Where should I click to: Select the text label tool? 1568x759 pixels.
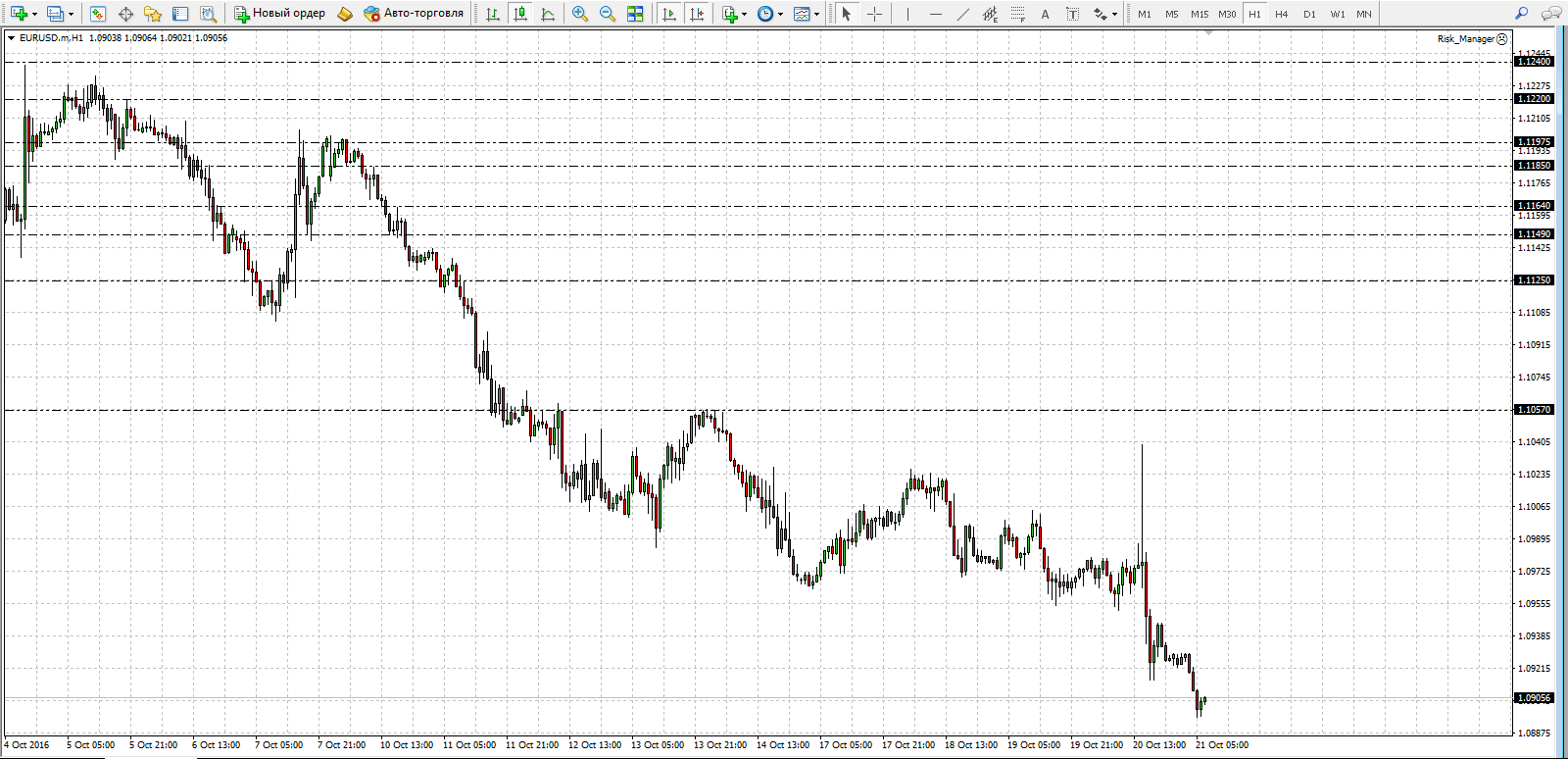[1072, 14]
